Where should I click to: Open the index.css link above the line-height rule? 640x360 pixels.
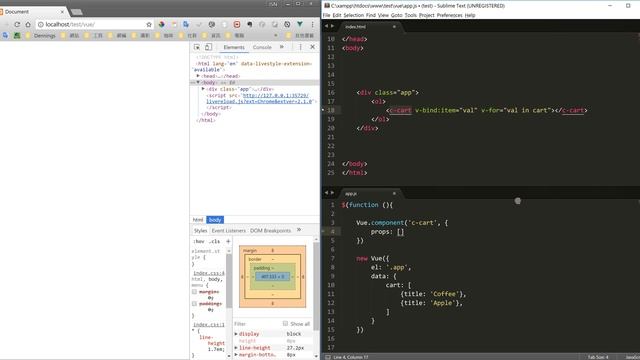tap(209, 325)
